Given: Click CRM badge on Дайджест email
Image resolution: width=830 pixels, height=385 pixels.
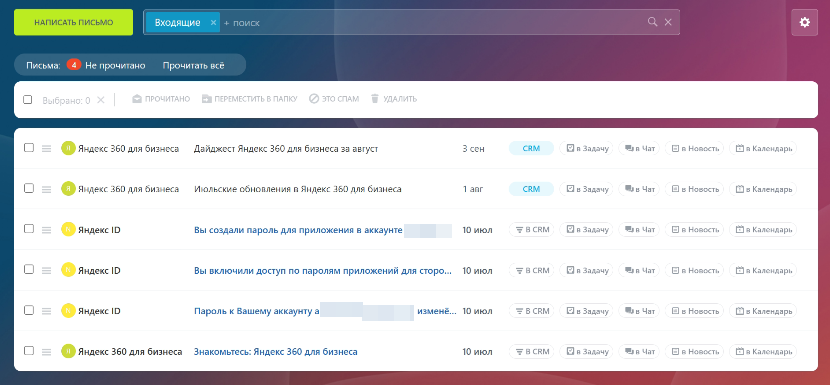Looking at the screenshot, I should tap(531, 148).
